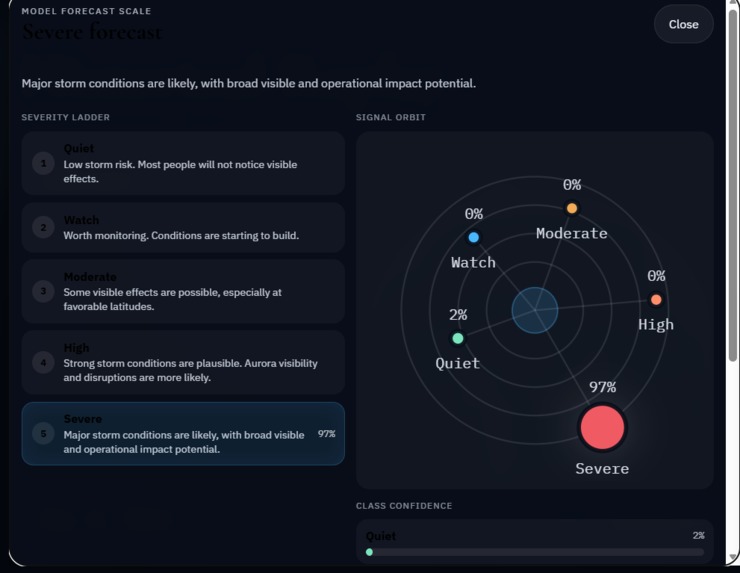
Task: Click the High label in orbit chart
Action: [656, 325]
